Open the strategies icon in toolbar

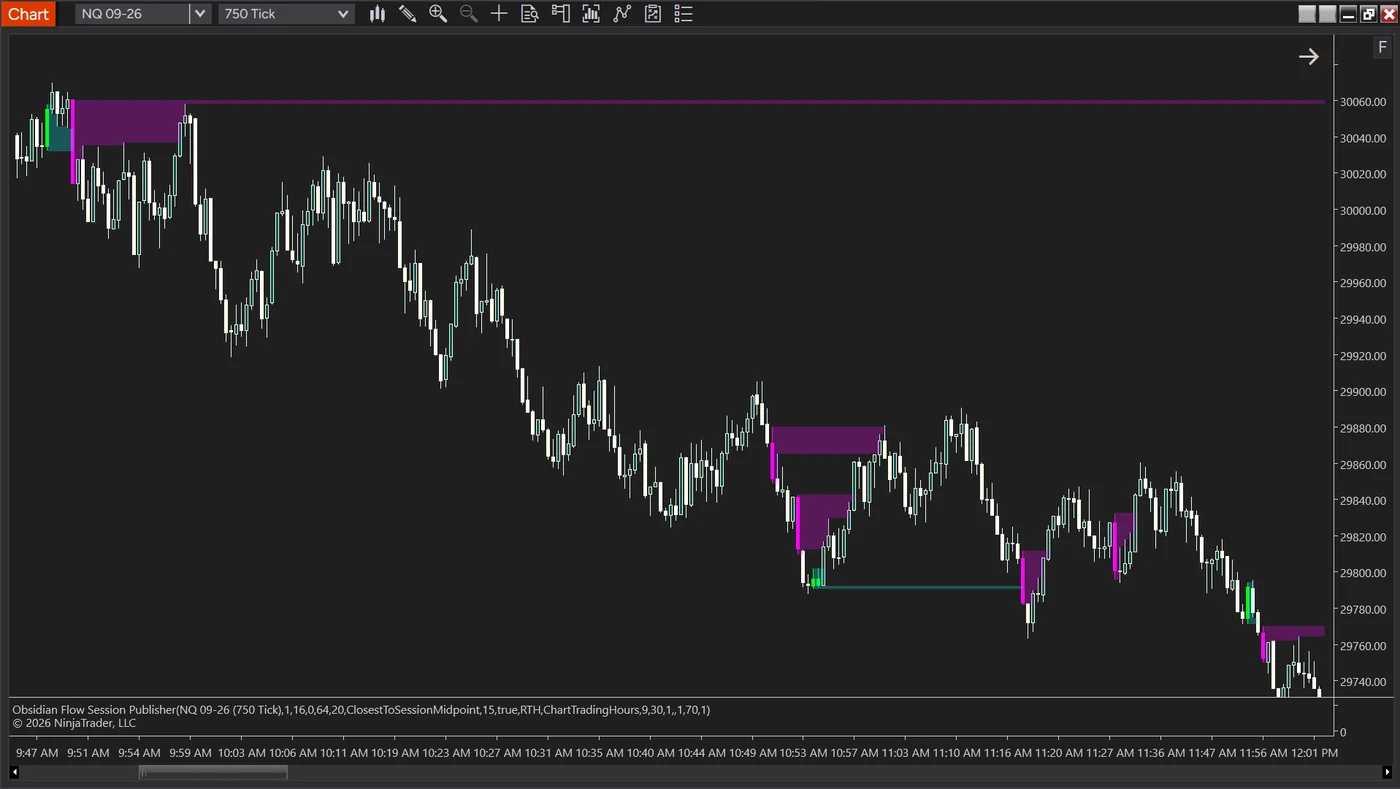pos(653,14)
